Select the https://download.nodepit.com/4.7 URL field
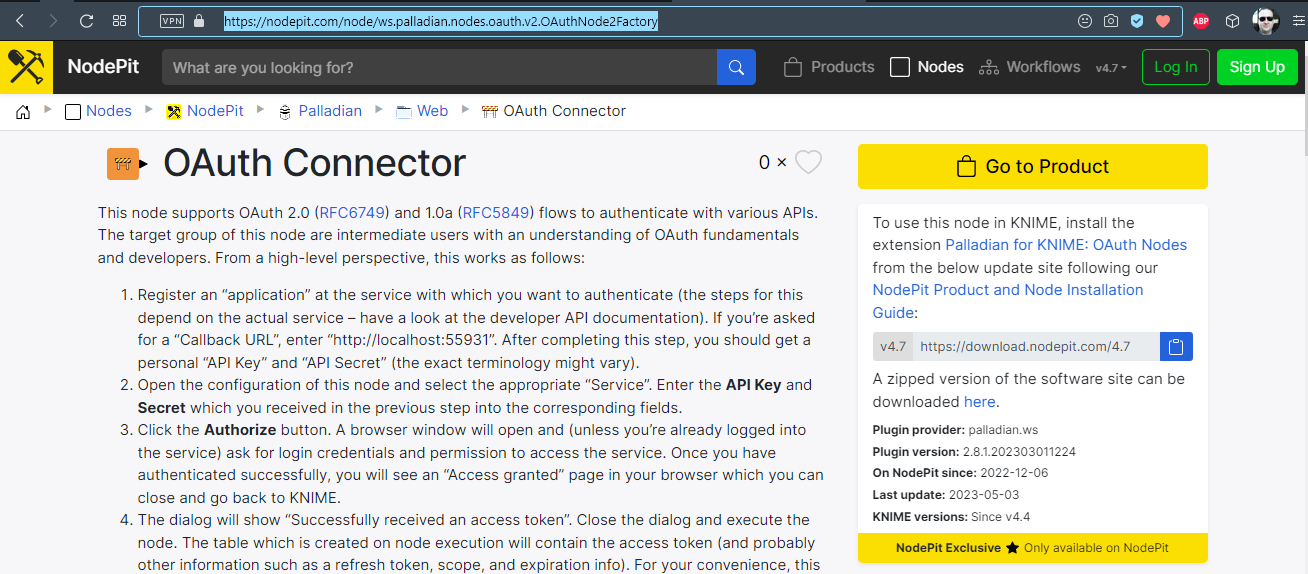The height and width of the screenshot is (574, 1308). click(1036, 347)
